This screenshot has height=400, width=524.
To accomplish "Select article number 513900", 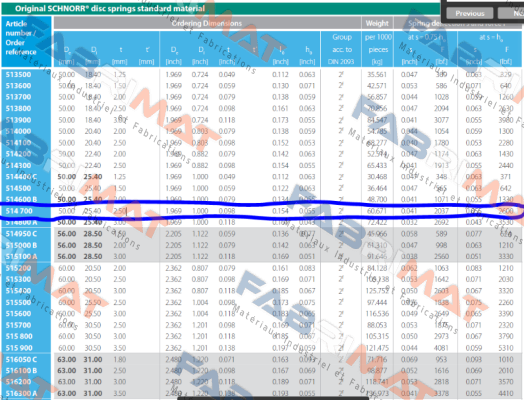I will (x=18, y=120).
